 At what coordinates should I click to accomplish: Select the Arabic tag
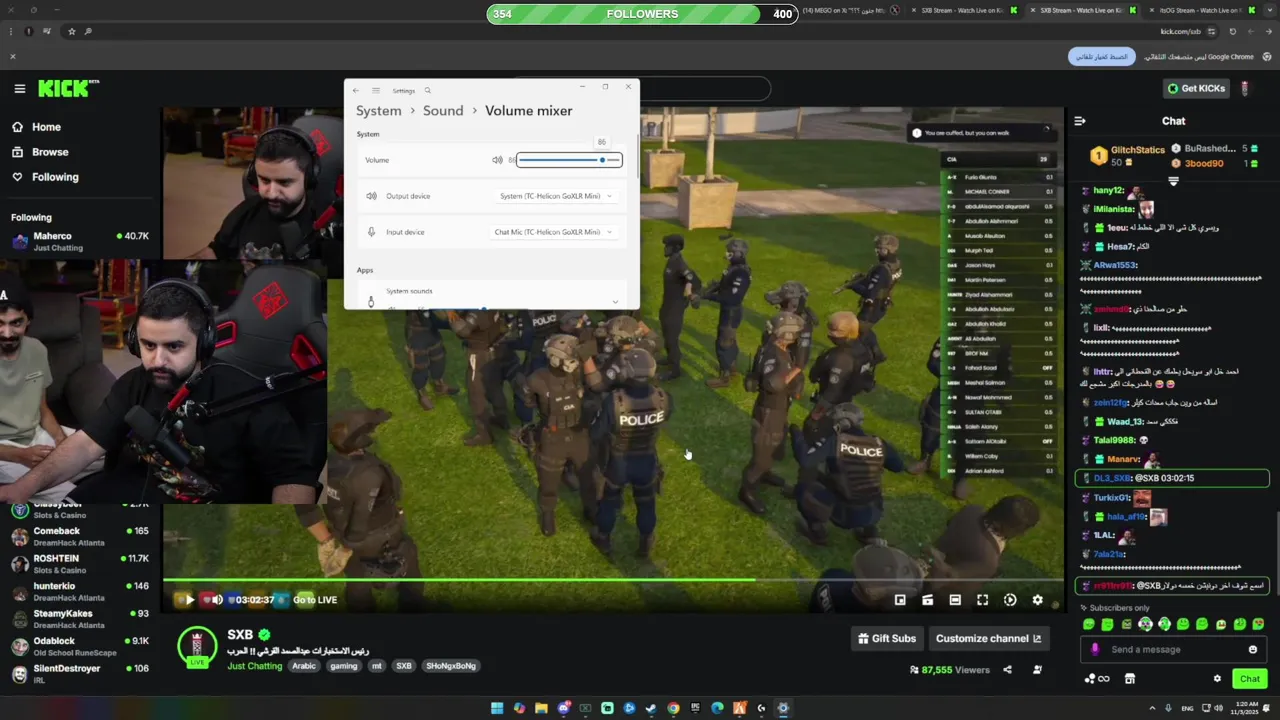[x=304, y=666]
